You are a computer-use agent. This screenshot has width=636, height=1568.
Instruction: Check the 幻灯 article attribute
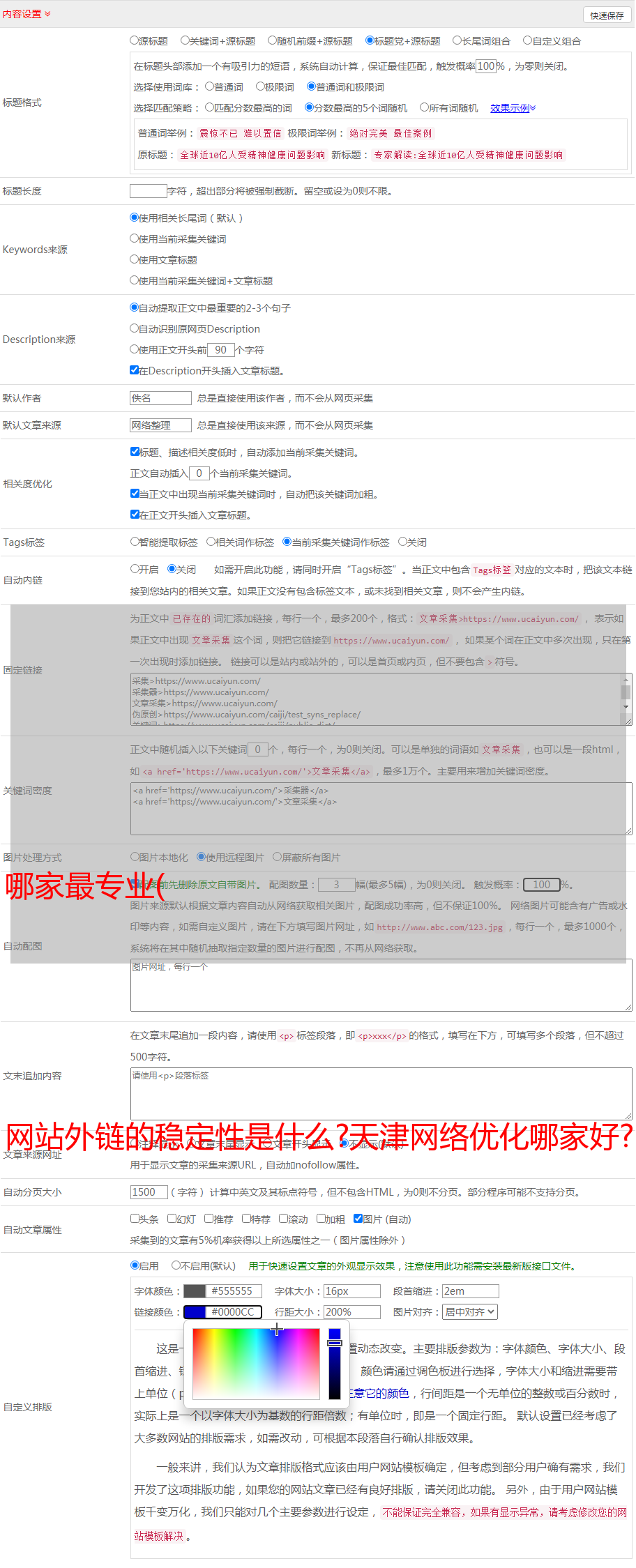(x=172, y=1219)
